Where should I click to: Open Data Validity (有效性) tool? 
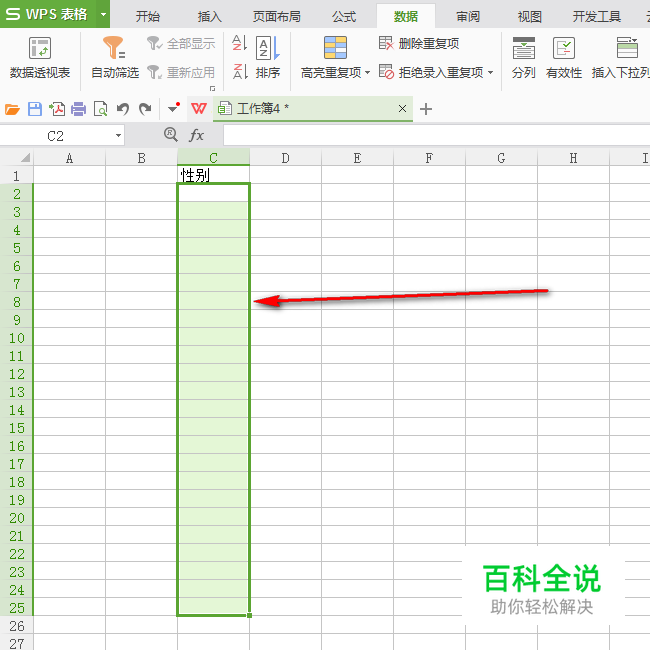564,57
